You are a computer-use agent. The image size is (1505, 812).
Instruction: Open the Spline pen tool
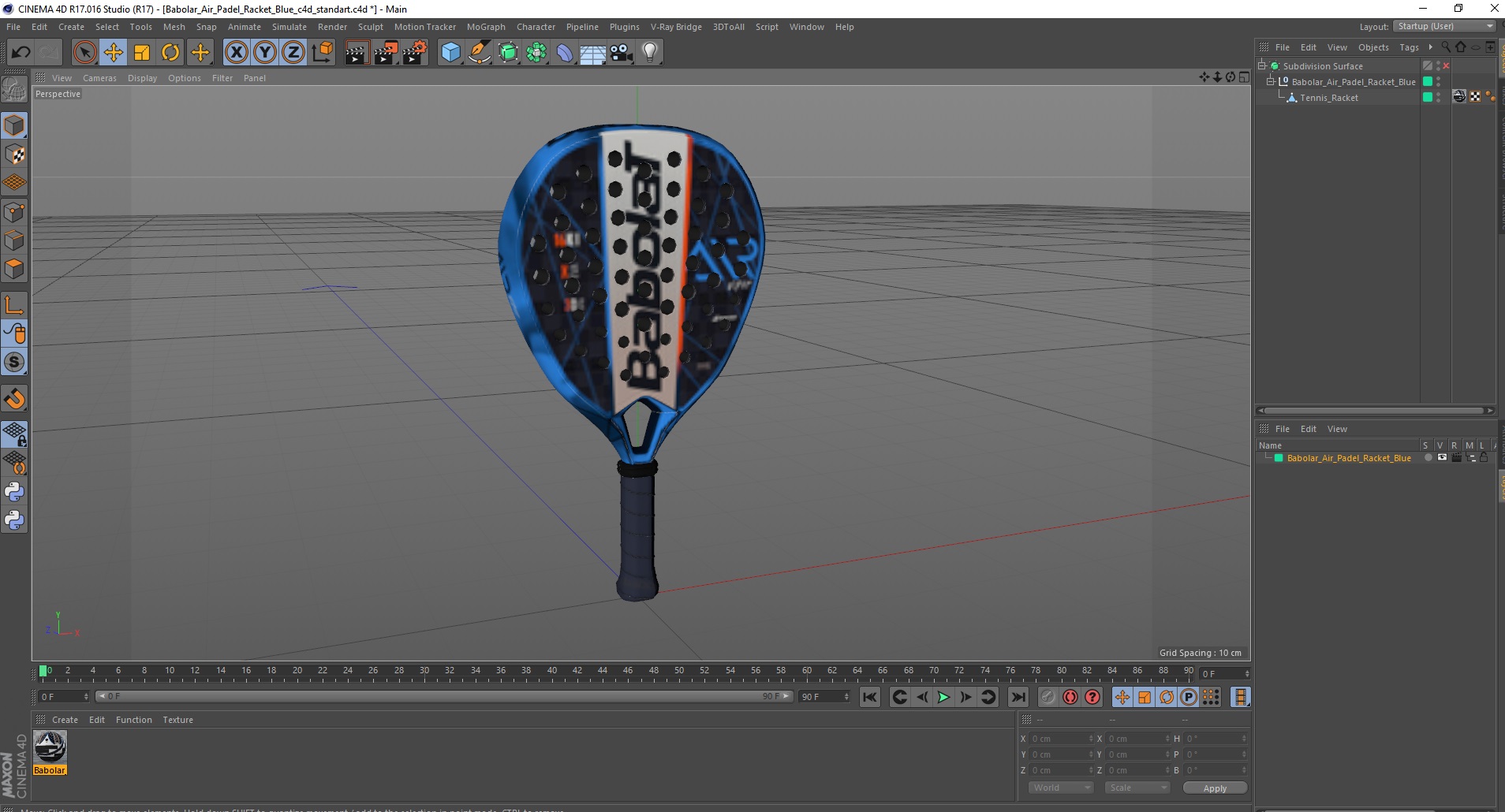pyautogui.click(x=479, y=53)
